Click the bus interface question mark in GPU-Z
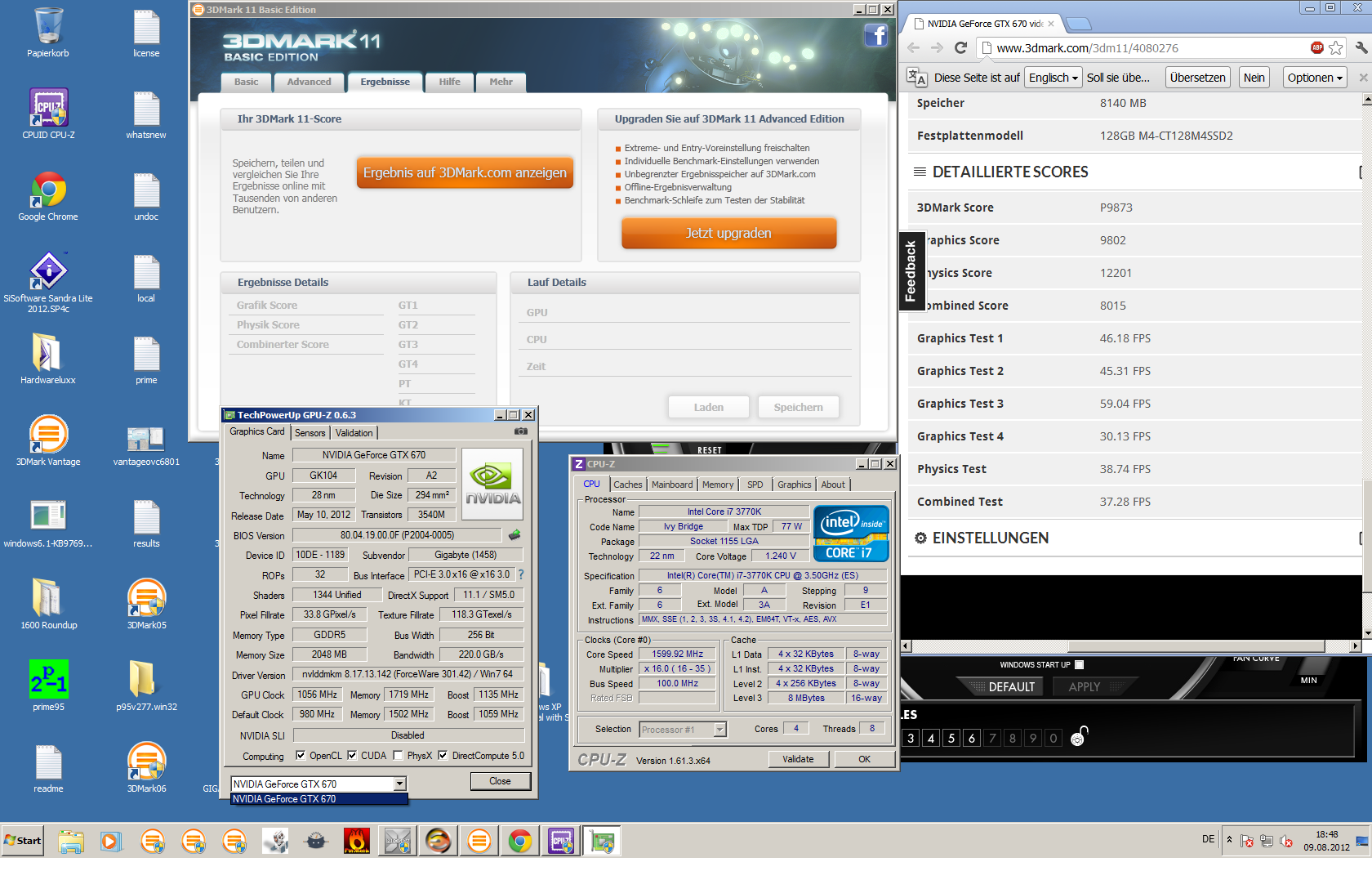The height and width of the screenshot is (871, 1372). pyautogui.click(x=521, y=574)
